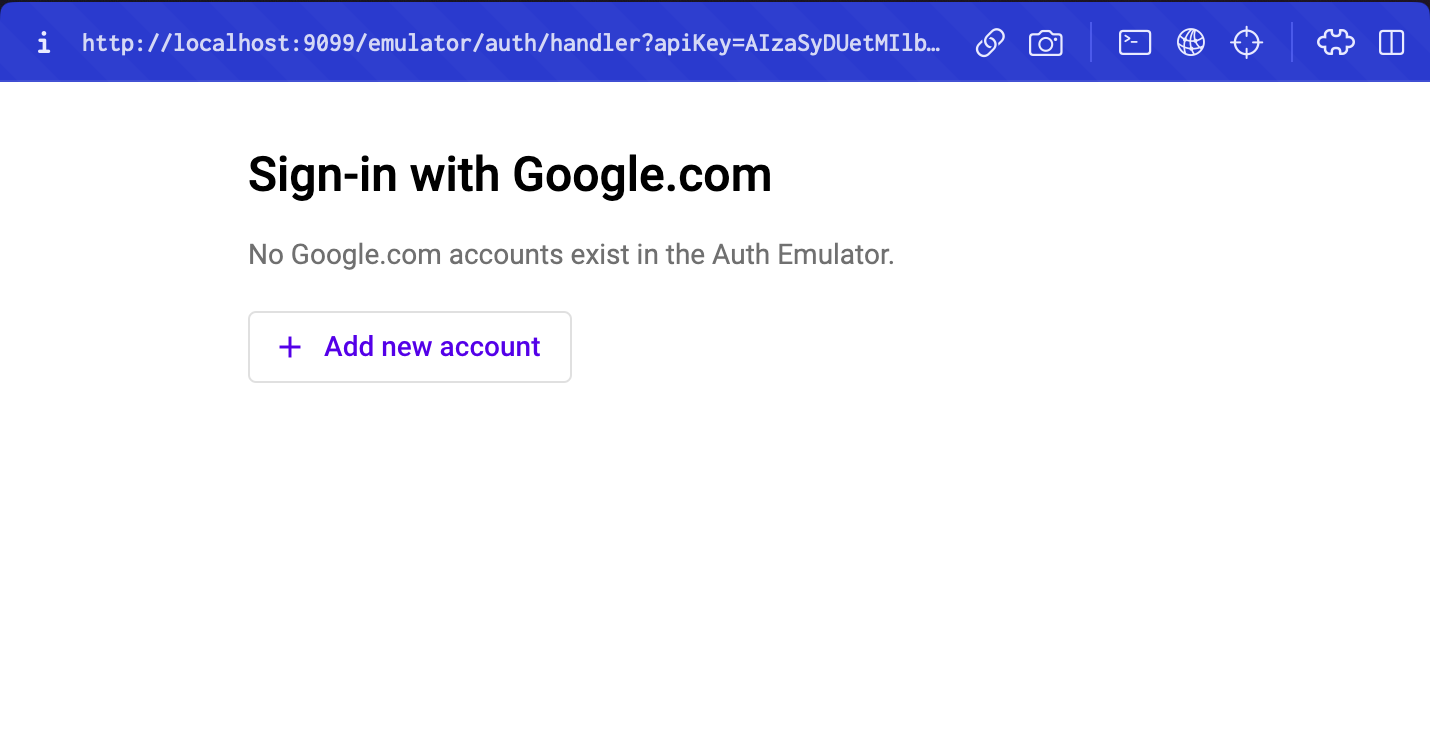1430x730 pixels.
Task: Activate the crosshair element inspector icon
Action: 1246,43
